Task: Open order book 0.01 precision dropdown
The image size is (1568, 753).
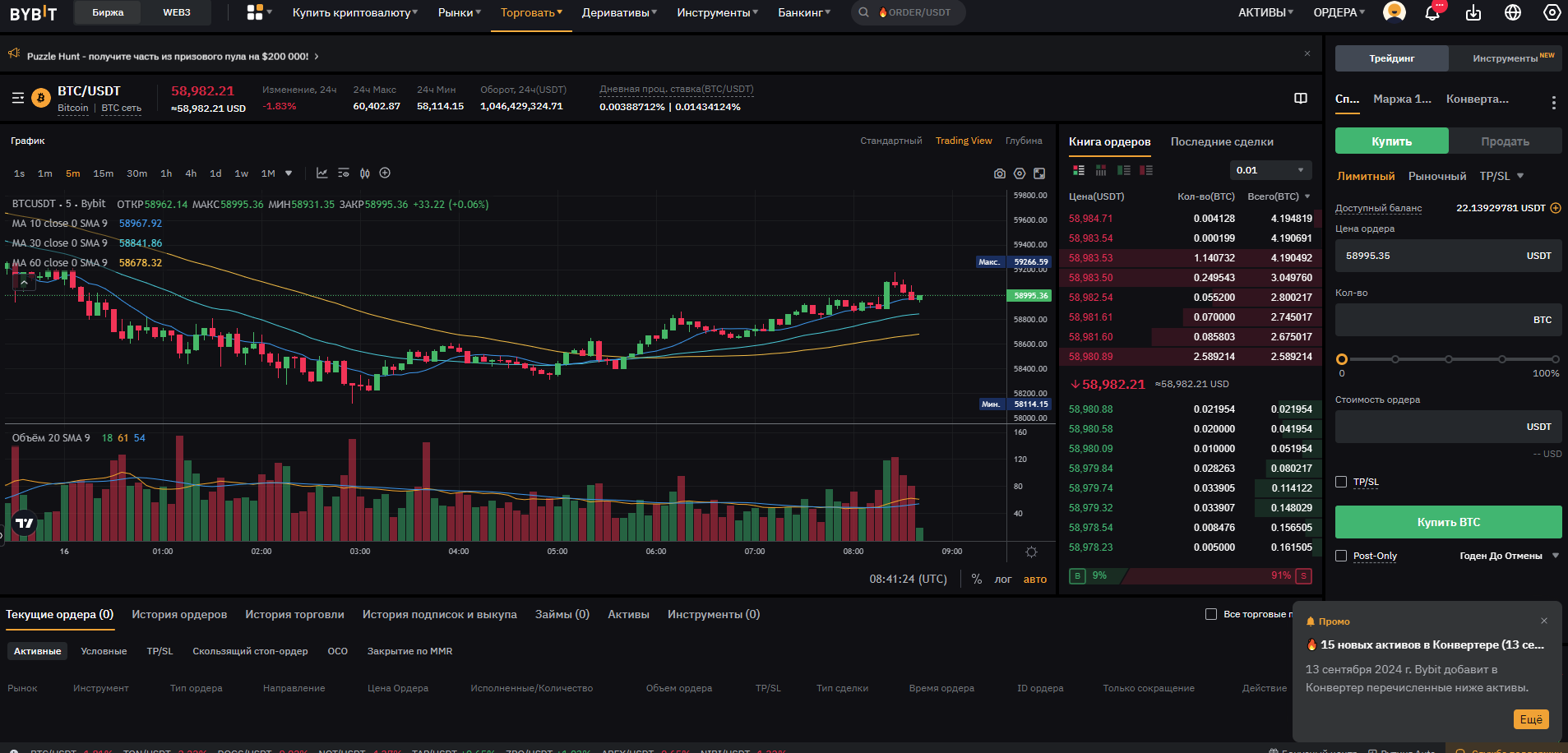Action: pyautogui.click(x=1270, y=170)
